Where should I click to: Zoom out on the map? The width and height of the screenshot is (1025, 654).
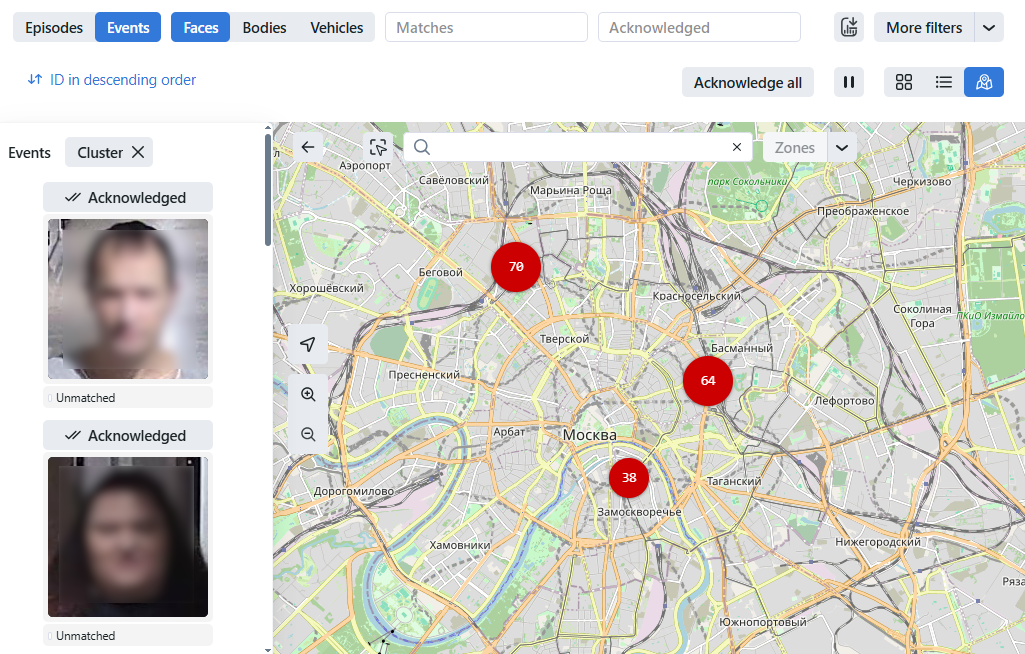pyautogui.click(x=308, y=434)
